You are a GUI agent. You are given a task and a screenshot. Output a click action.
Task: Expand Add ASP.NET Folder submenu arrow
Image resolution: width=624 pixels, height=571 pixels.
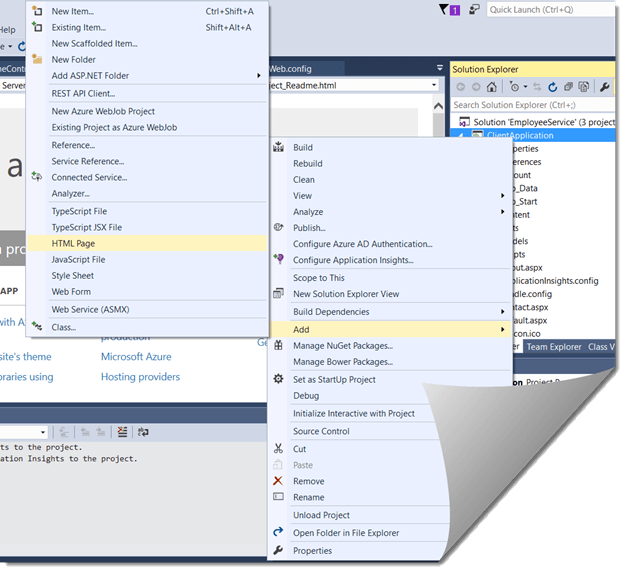[259, 75]
